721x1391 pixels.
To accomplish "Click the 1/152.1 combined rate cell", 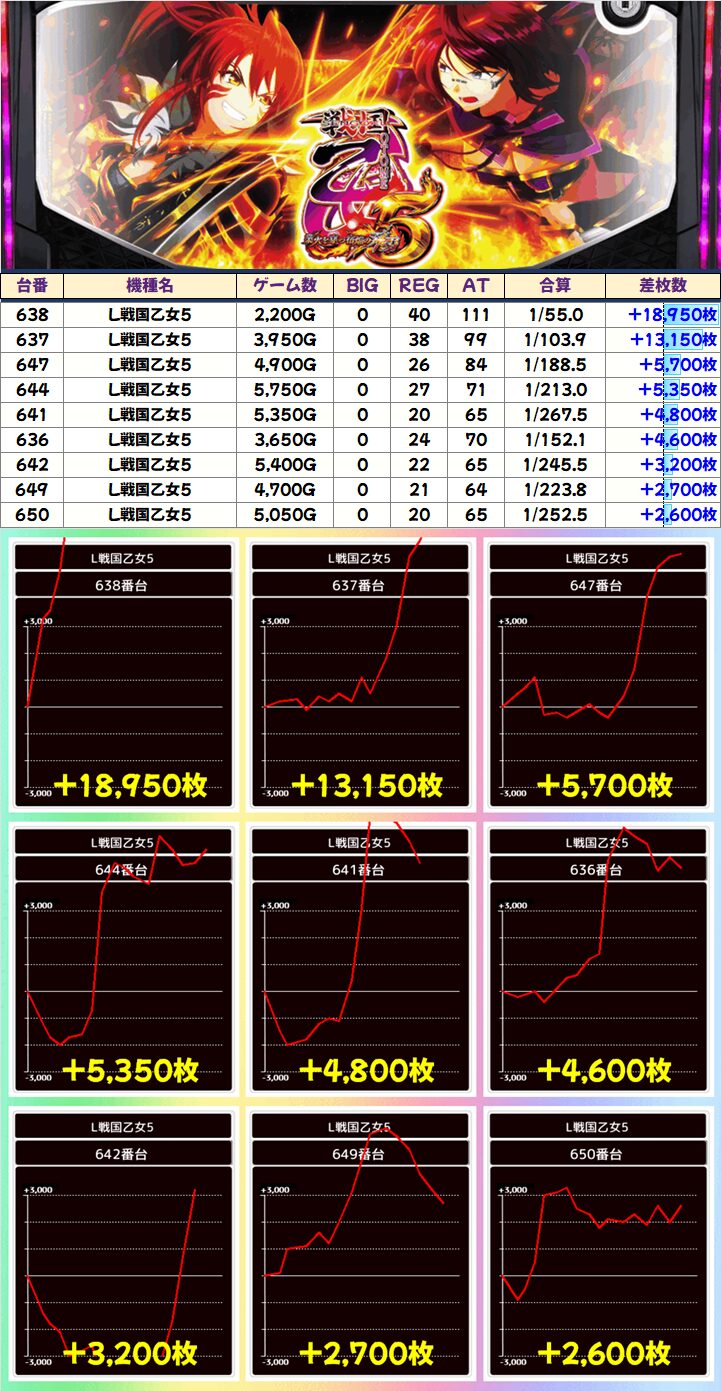I will tap(555, 439).
